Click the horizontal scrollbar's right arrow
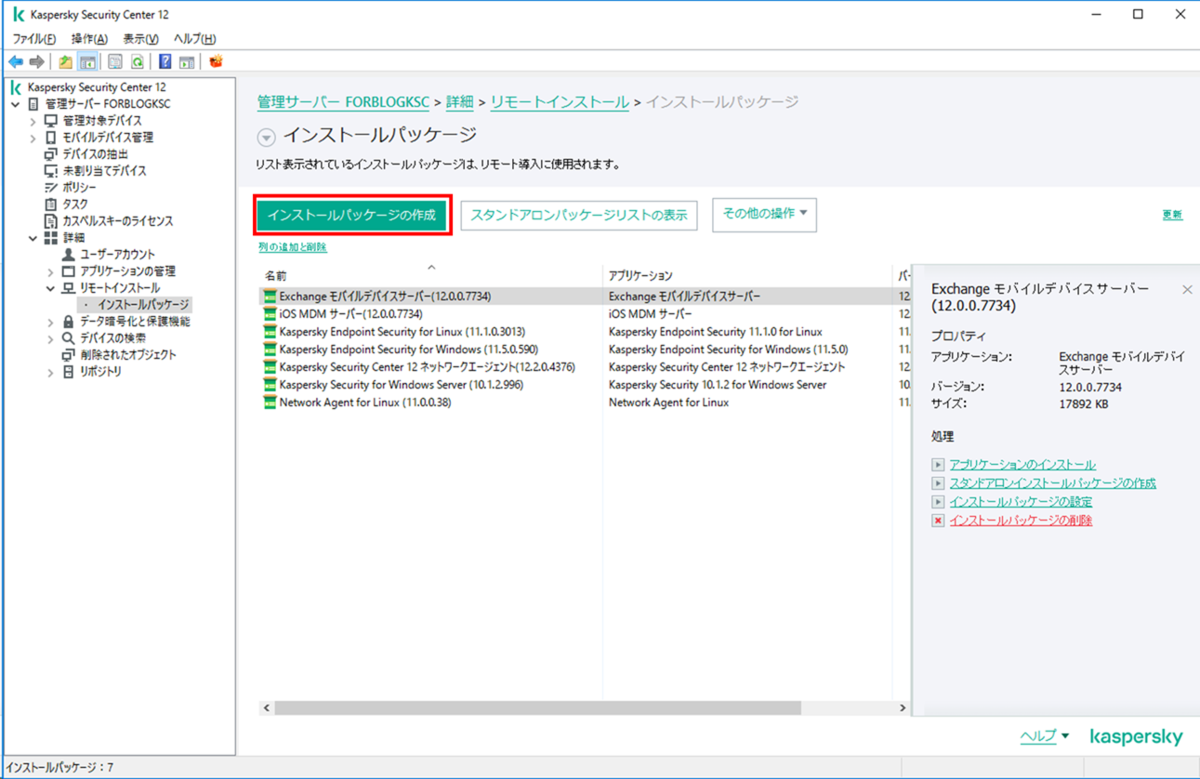 point(904,707)
